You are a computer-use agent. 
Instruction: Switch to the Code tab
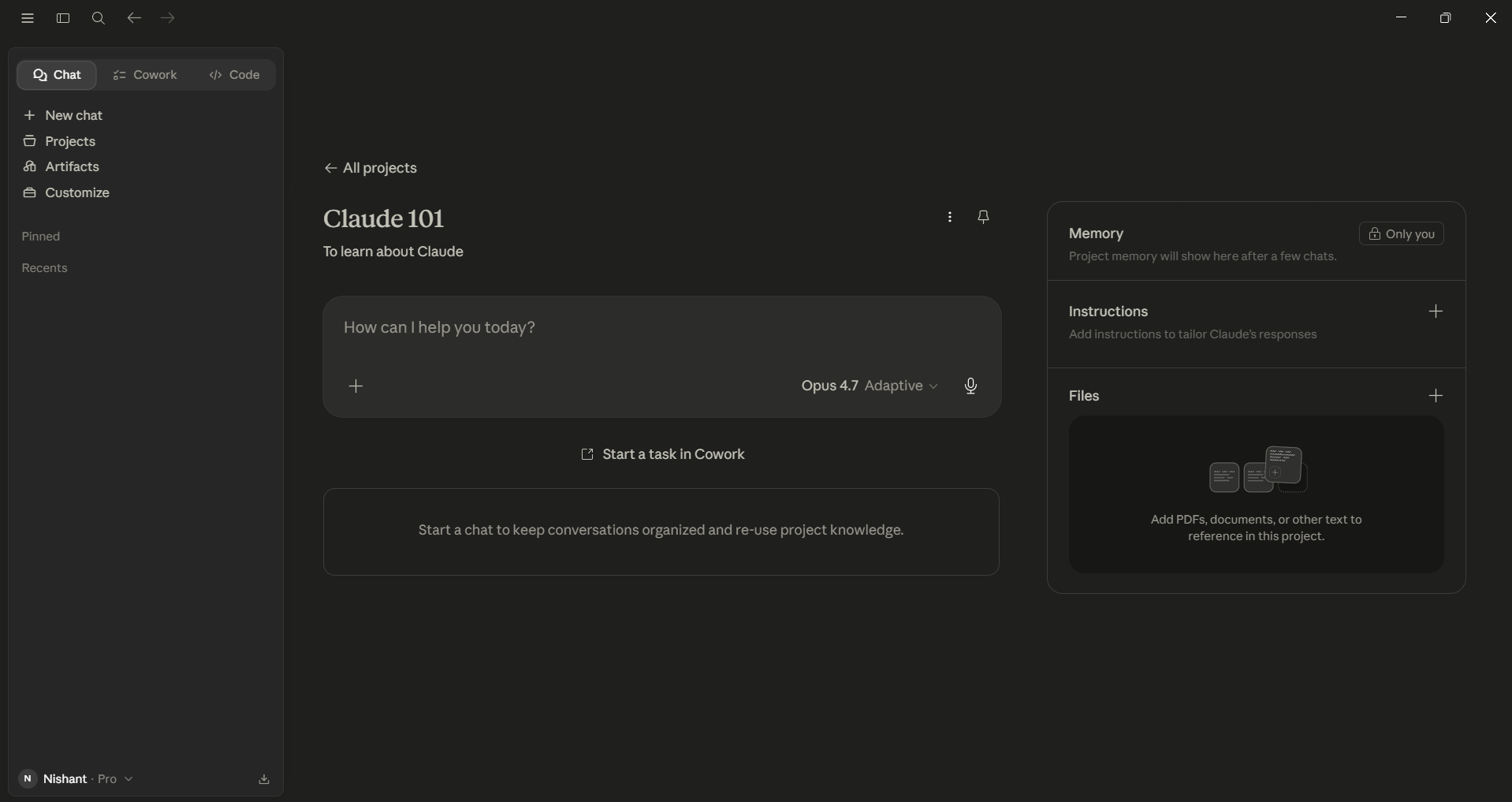click(235, 75)
